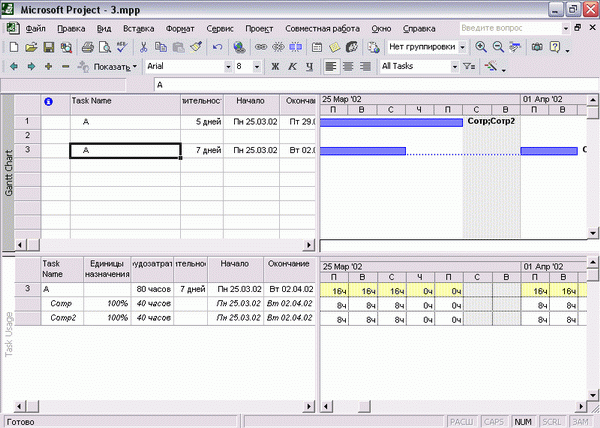Image resolution: width=600 pixels, height=428 pixels.
Task: Open the Совместная работа menu
Action: tap(322, 29)
